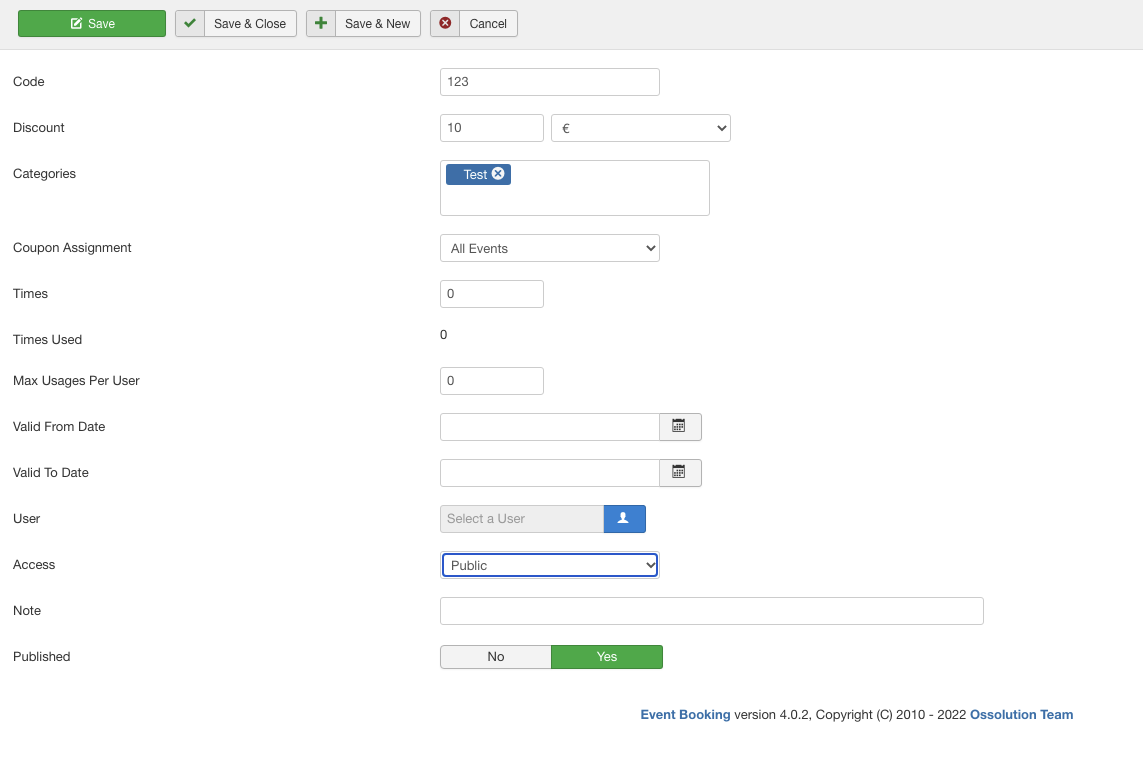Click the Save & Close checkmark icon

point(190,24)
